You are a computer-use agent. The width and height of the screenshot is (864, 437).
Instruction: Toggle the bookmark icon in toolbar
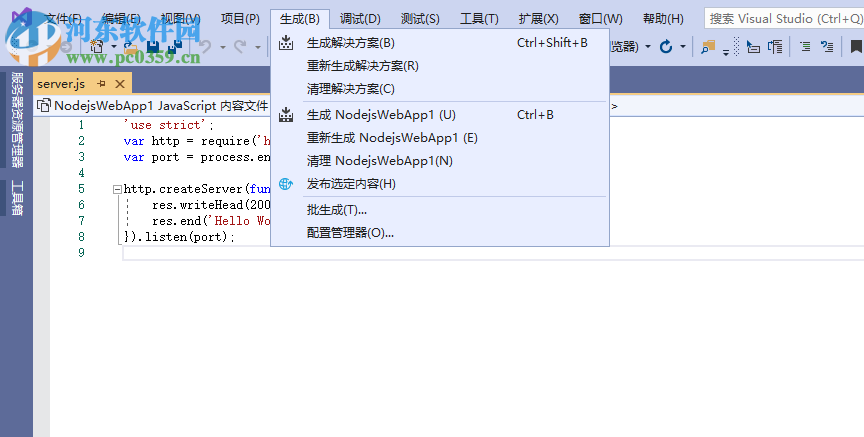(856, 47)
